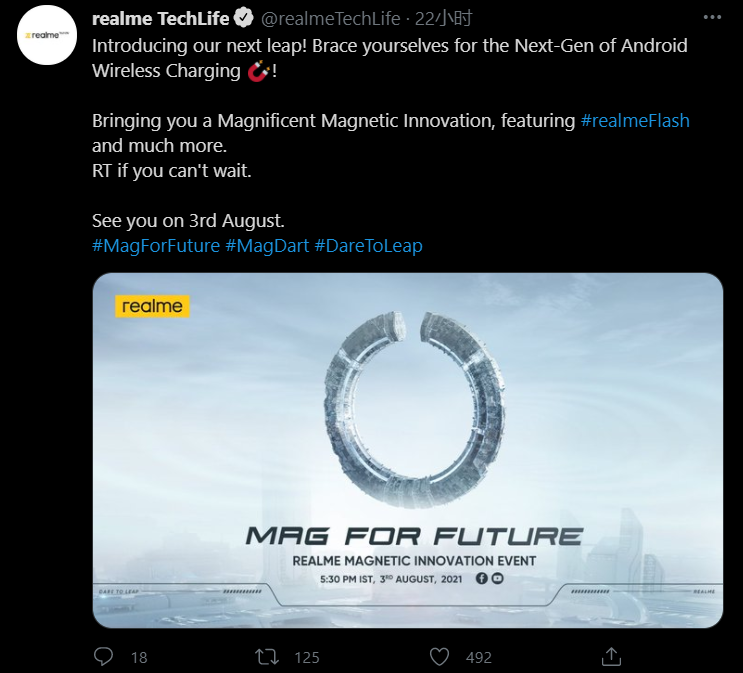743x673 pixels.
Task: Open the #MagDart hashtag
Action: pos(267,246)
